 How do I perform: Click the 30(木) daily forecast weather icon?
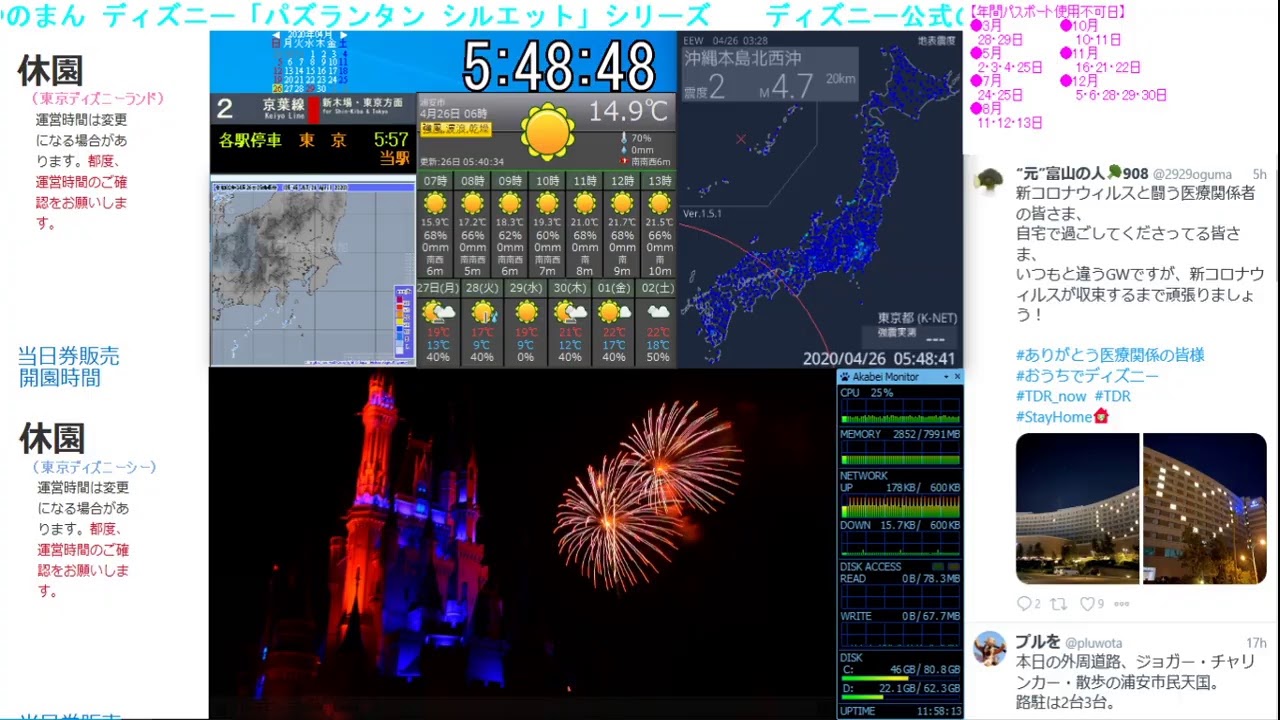570,312
